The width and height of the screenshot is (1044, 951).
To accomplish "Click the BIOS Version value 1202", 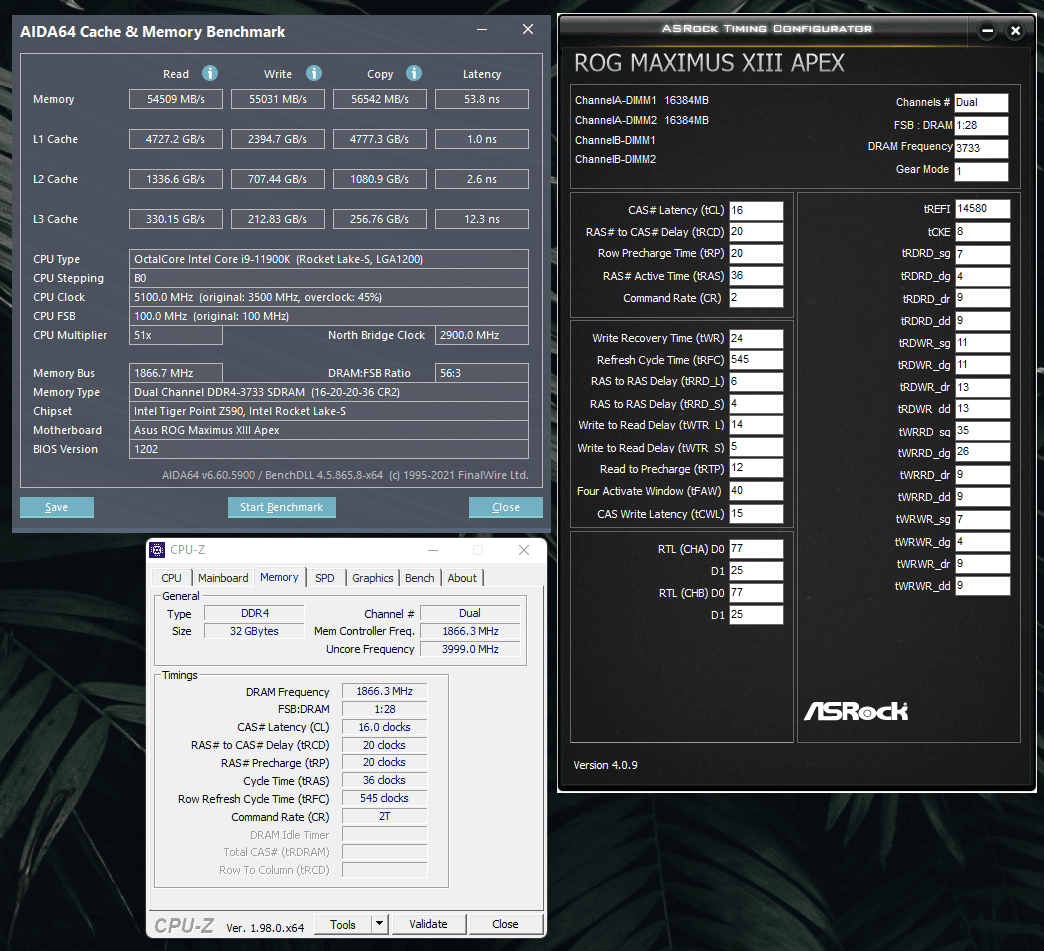I will pos(329,450).
